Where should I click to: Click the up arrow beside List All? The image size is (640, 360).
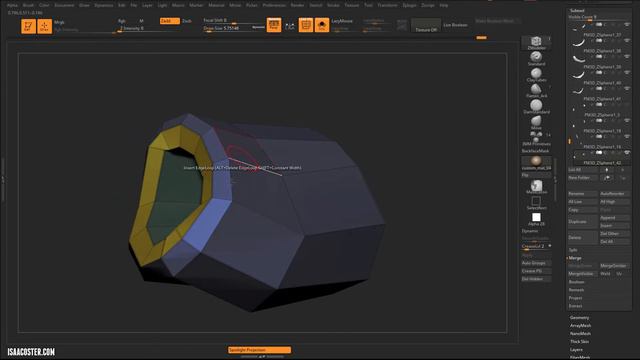(607, 170)
